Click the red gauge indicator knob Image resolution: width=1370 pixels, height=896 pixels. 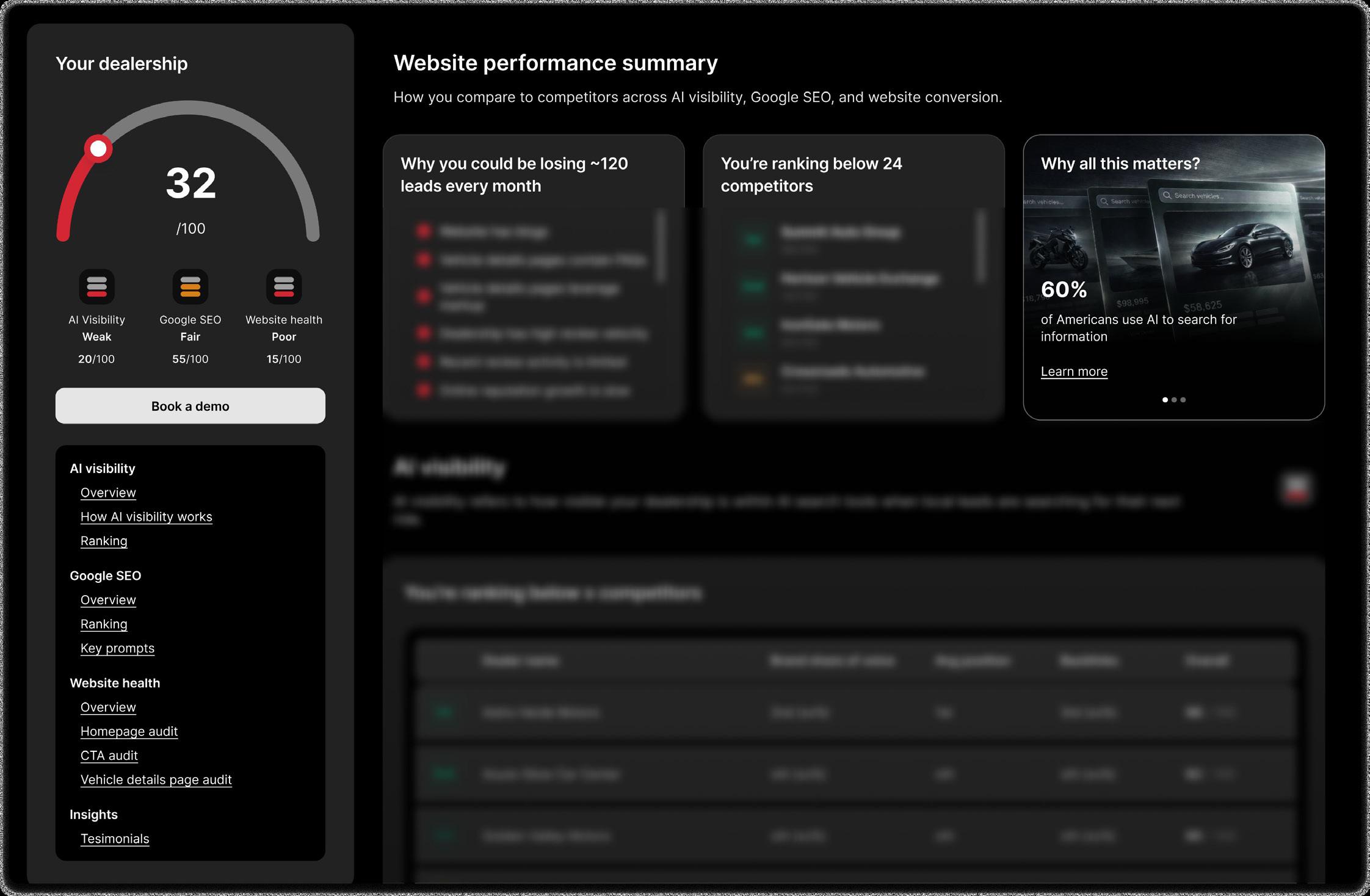coord(98,148)
